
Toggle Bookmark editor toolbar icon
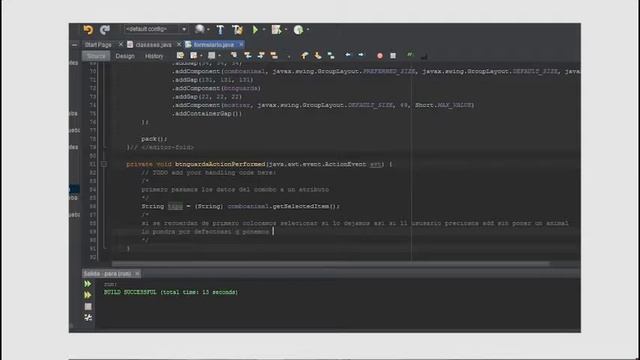click(331, 56)
